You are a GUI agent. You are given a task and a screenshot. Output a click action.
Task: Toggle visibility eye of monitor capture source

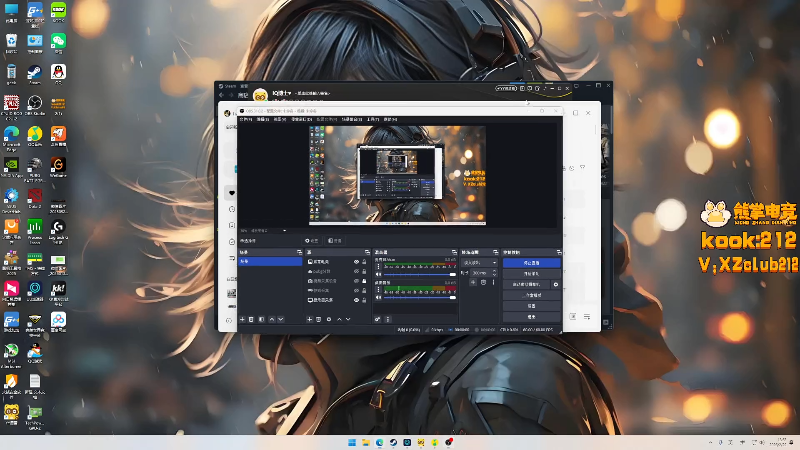(x=356, y=300)
